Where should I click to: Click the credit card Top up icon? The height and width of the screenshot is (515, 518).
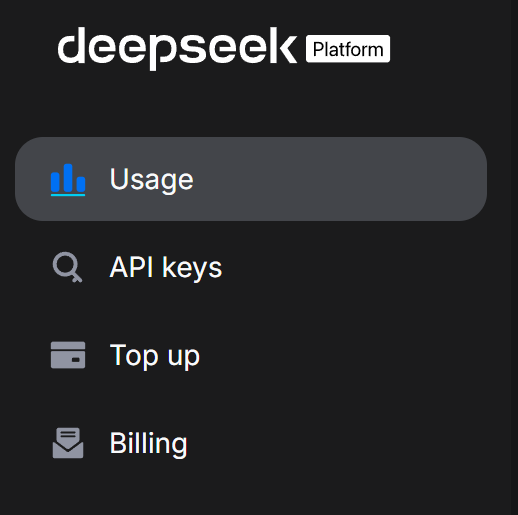click(68, 355)
